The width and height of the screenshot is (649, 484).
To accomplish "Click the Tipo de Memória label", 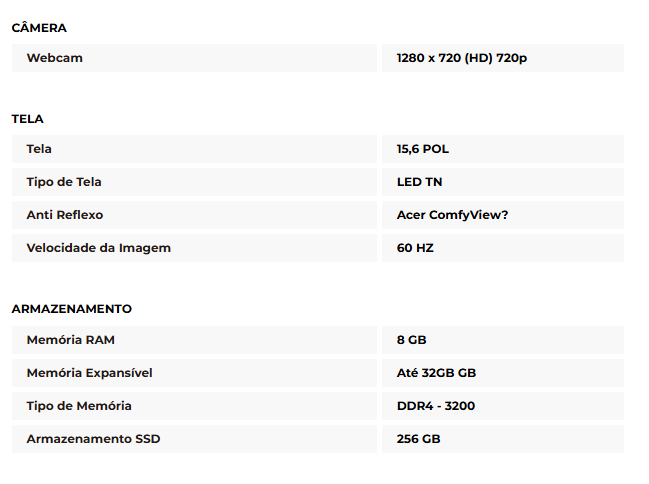I will [x=79, y=406].
